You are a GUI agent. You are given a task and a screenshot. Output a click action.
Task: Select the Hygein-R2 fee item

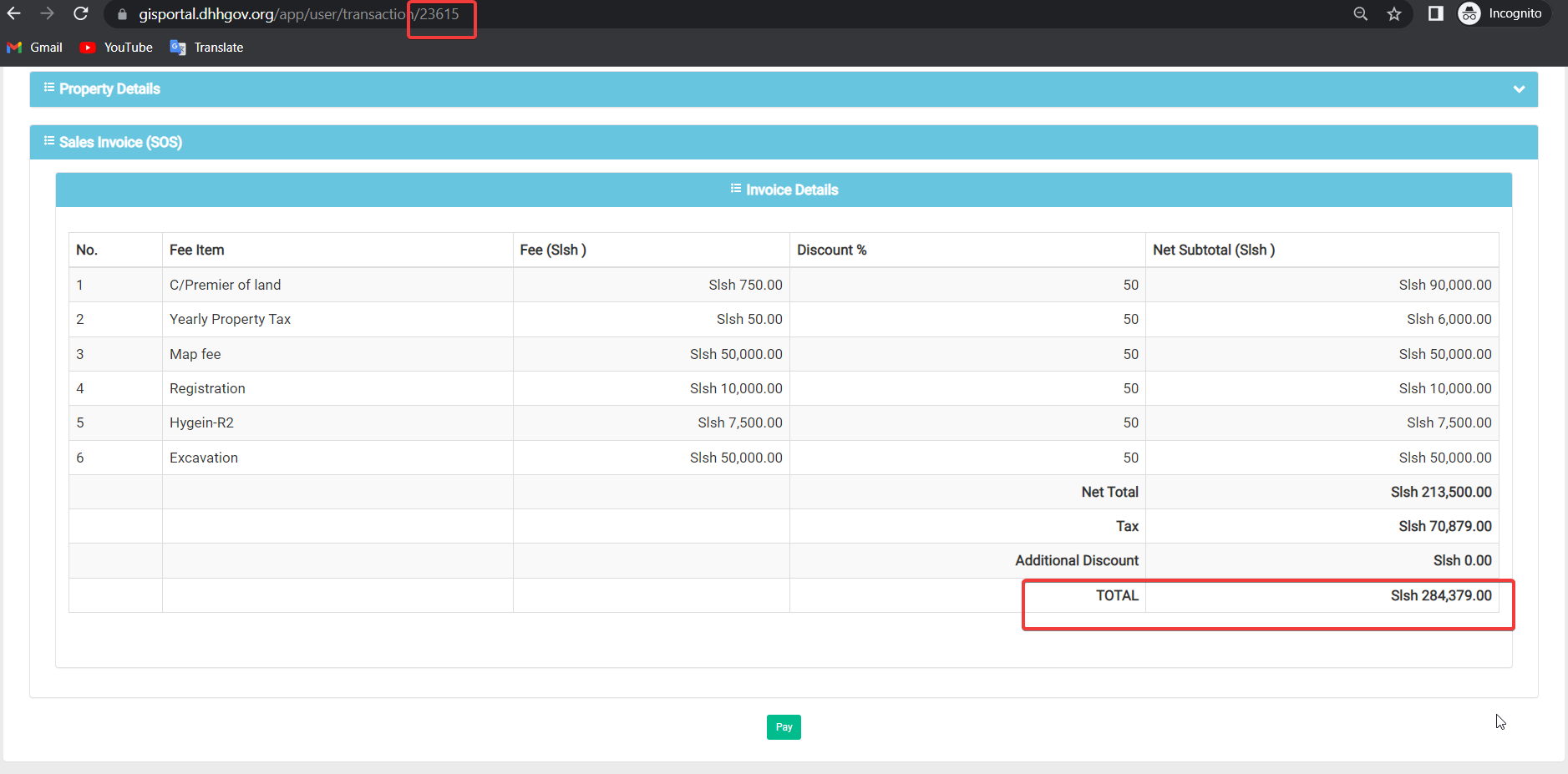201,422
